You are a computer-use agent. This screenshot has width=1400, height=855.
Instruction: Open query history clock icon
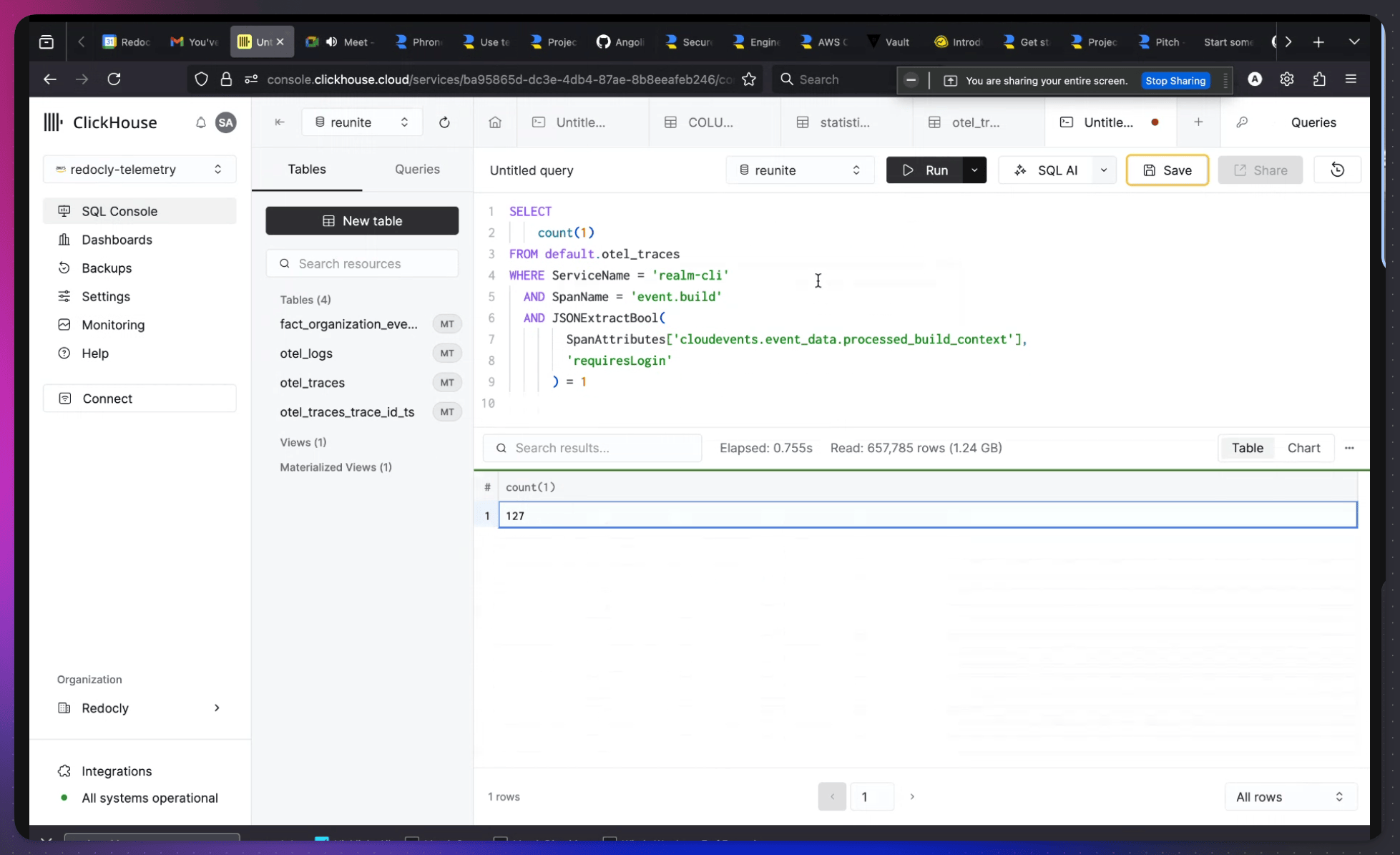[x=1337, y=170]
